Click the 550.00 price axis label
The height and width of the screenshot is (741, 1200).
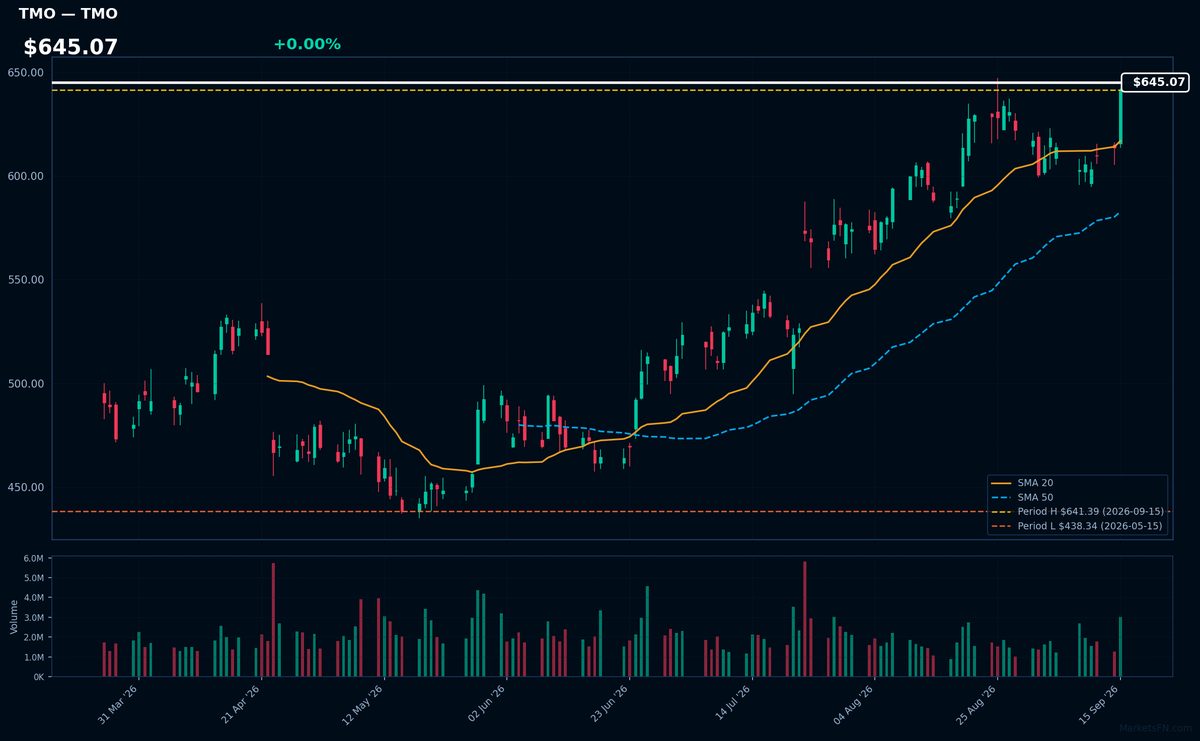pos(25,280)
